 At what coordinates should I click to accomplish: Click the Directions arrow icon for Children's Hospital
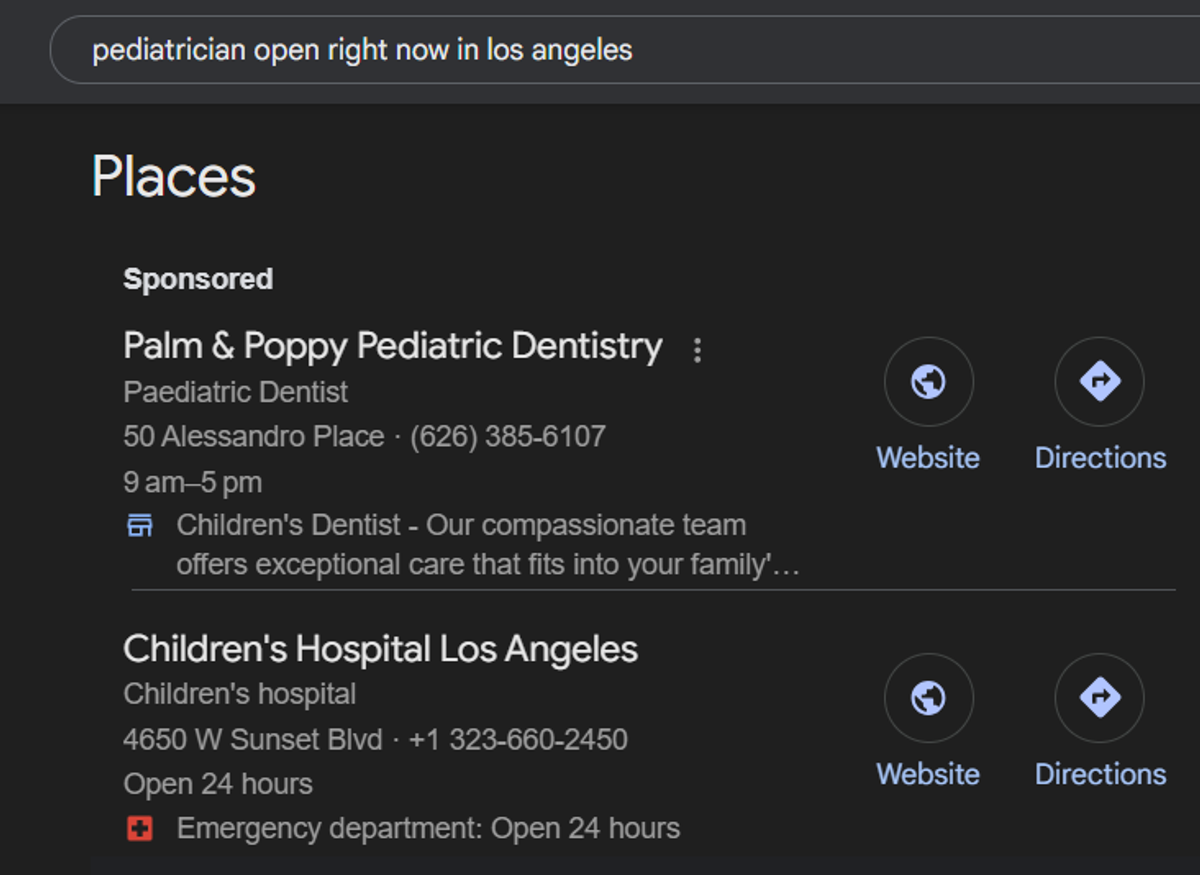point(1100,698)
